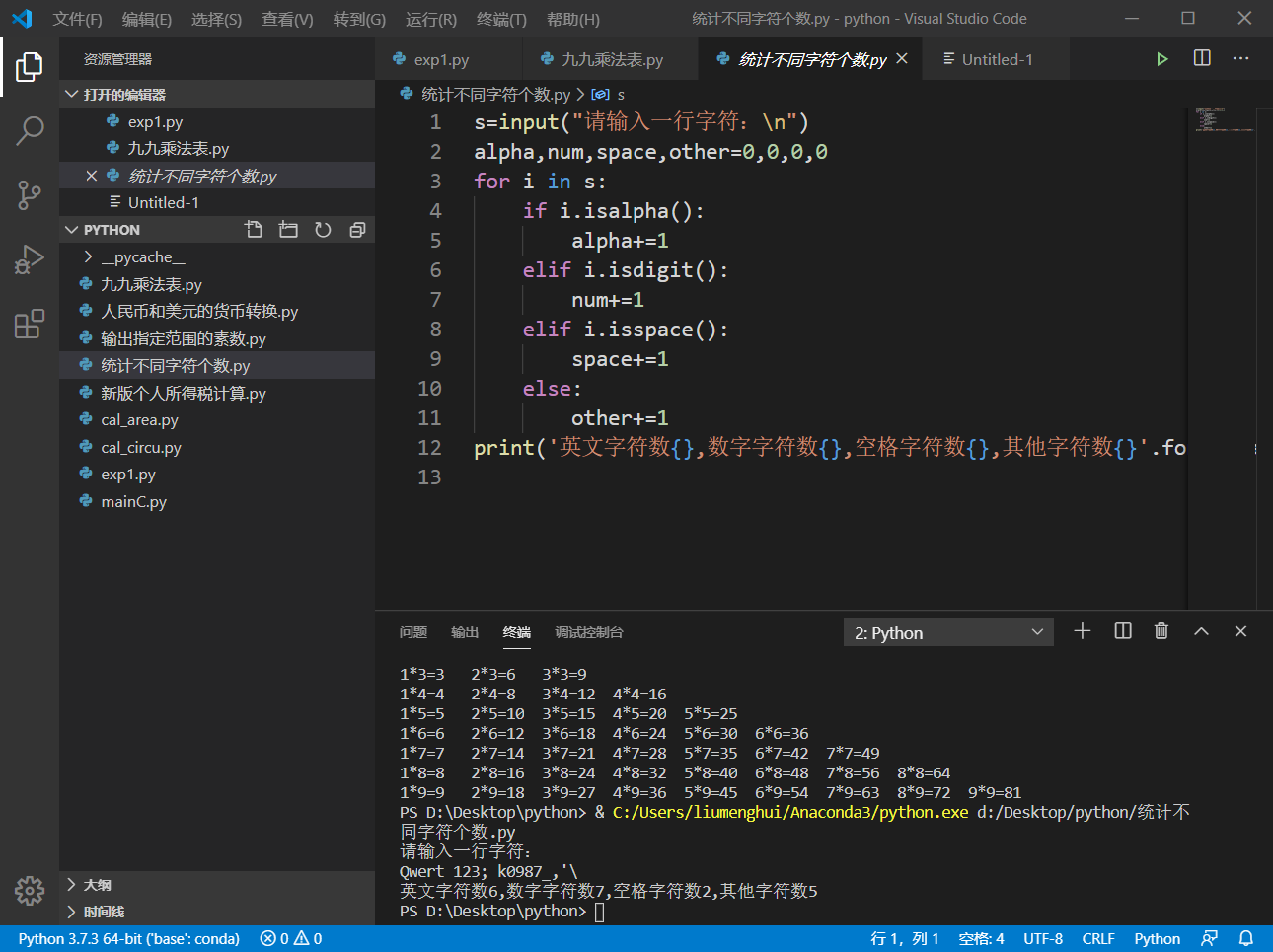Viewport: 1273px width, 952px height.
Task: Open the 查看(V) menu
Action: pos(287,19)
